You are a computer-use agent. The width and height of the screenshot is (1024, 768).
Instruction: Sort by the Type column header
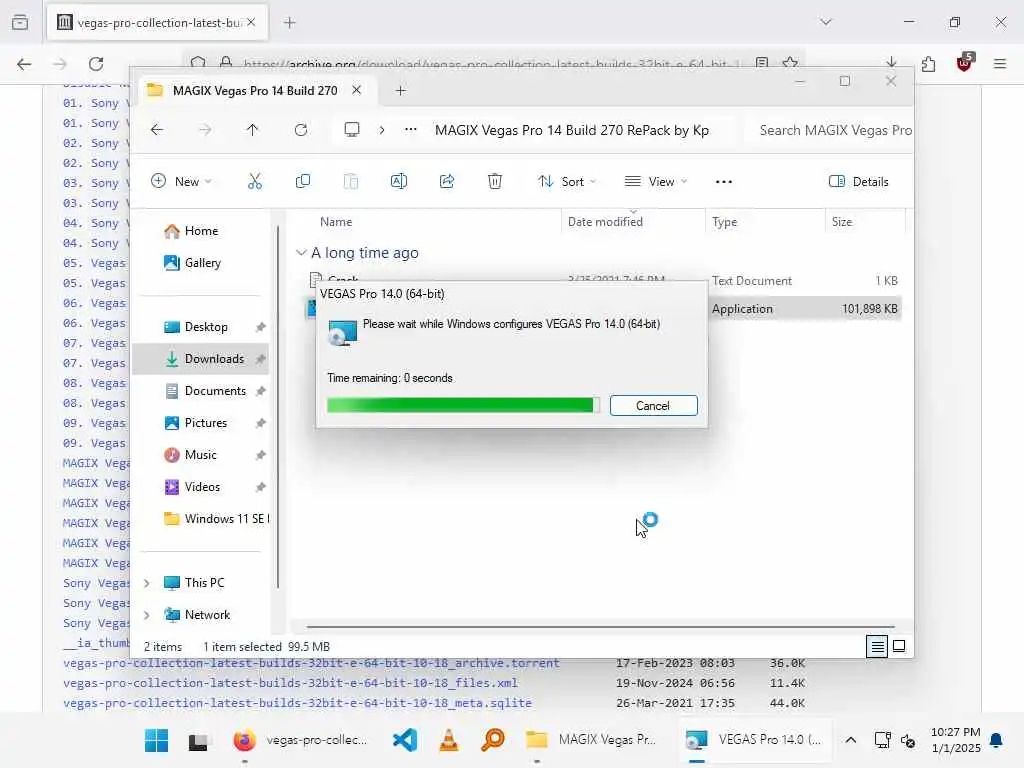(x=724, y=222)
